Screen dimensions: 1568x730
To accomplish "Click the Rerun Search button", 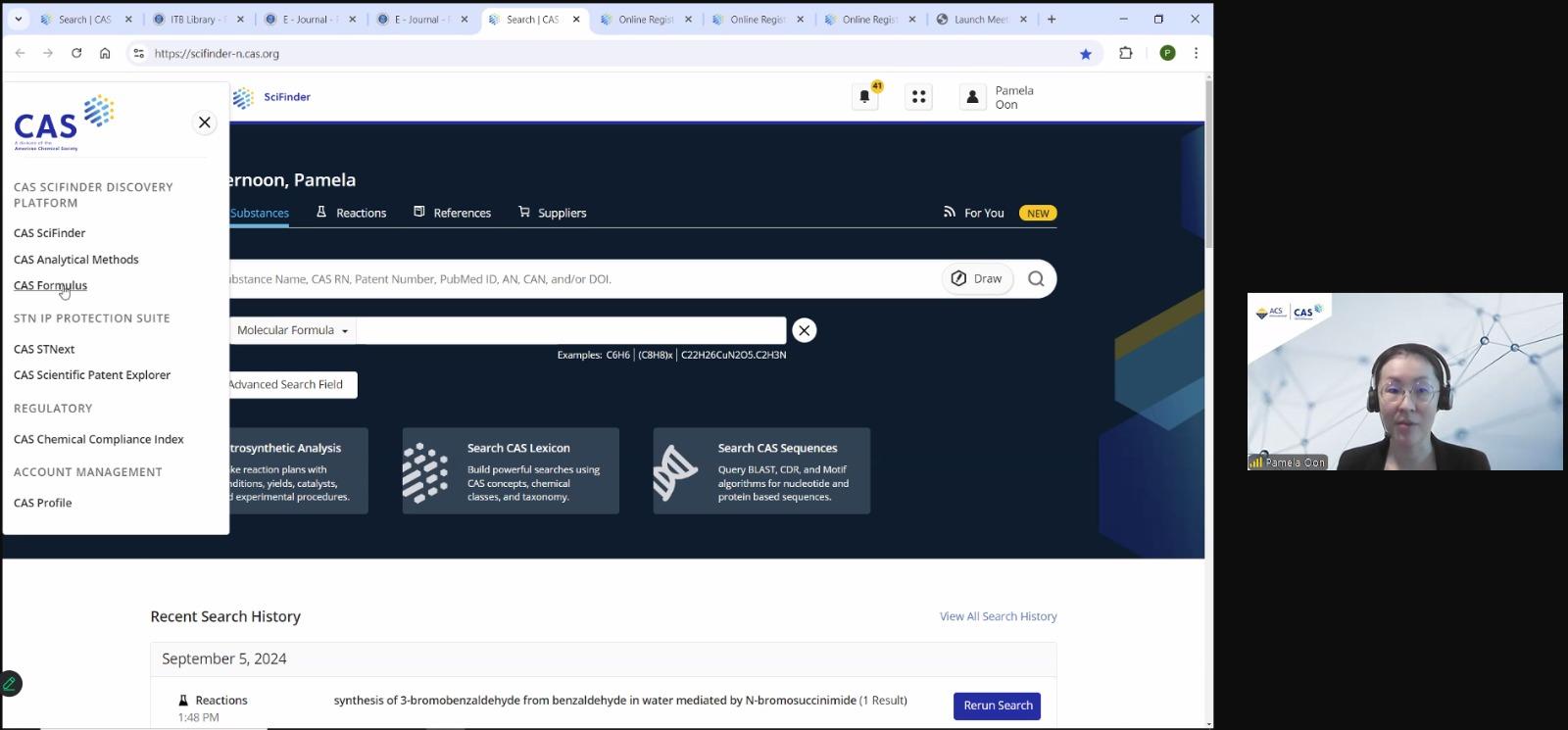I will [997, 706].
